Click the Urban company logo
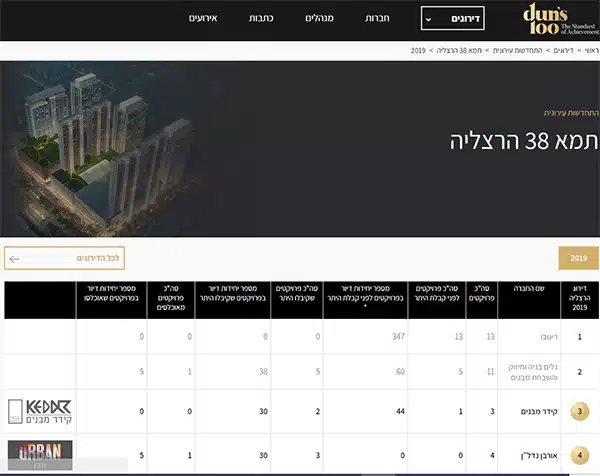This screenshot has width=600, height=476. pos(40,455)
